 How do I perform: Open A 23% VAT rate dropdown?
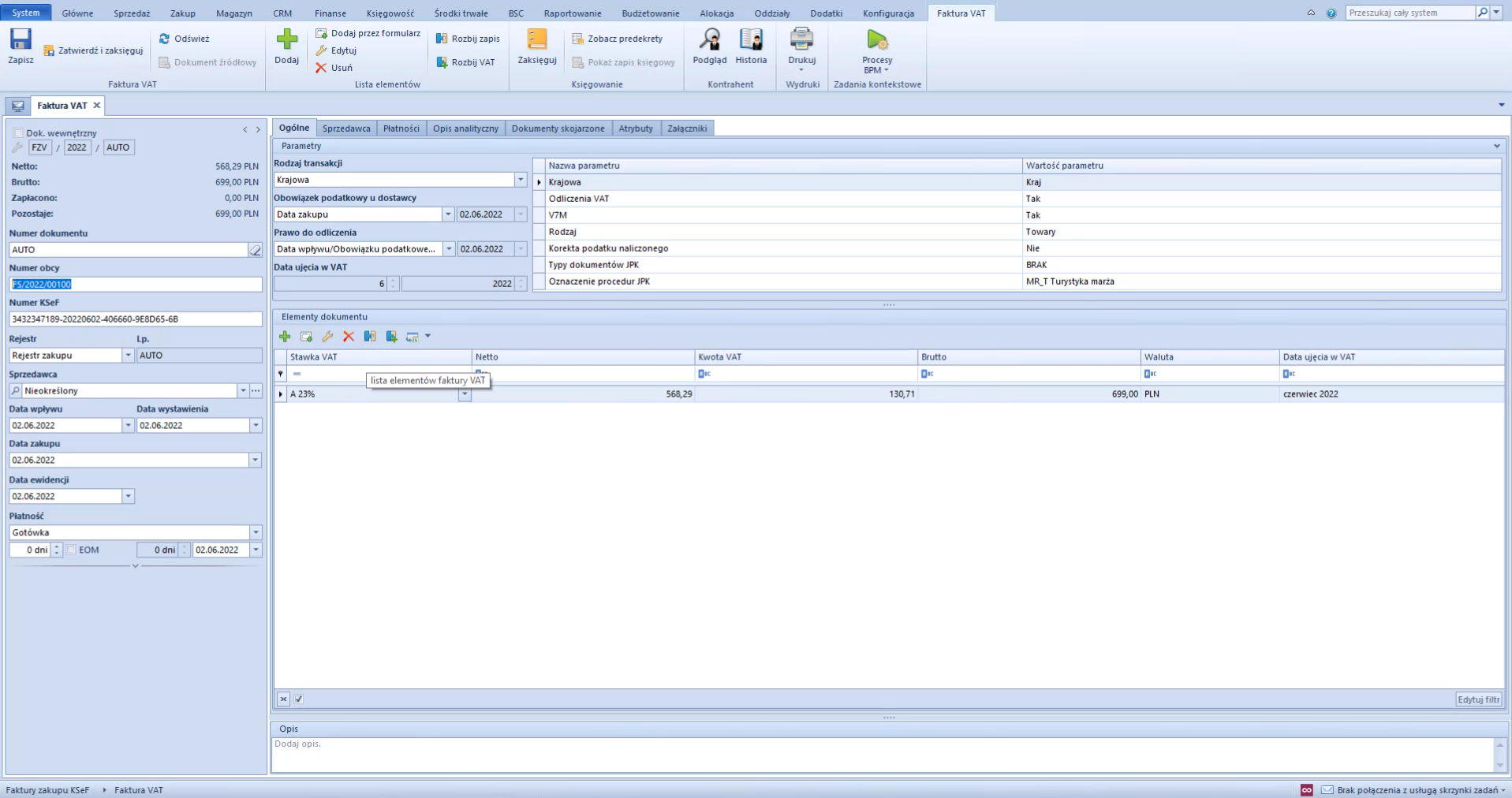(465, 394)
